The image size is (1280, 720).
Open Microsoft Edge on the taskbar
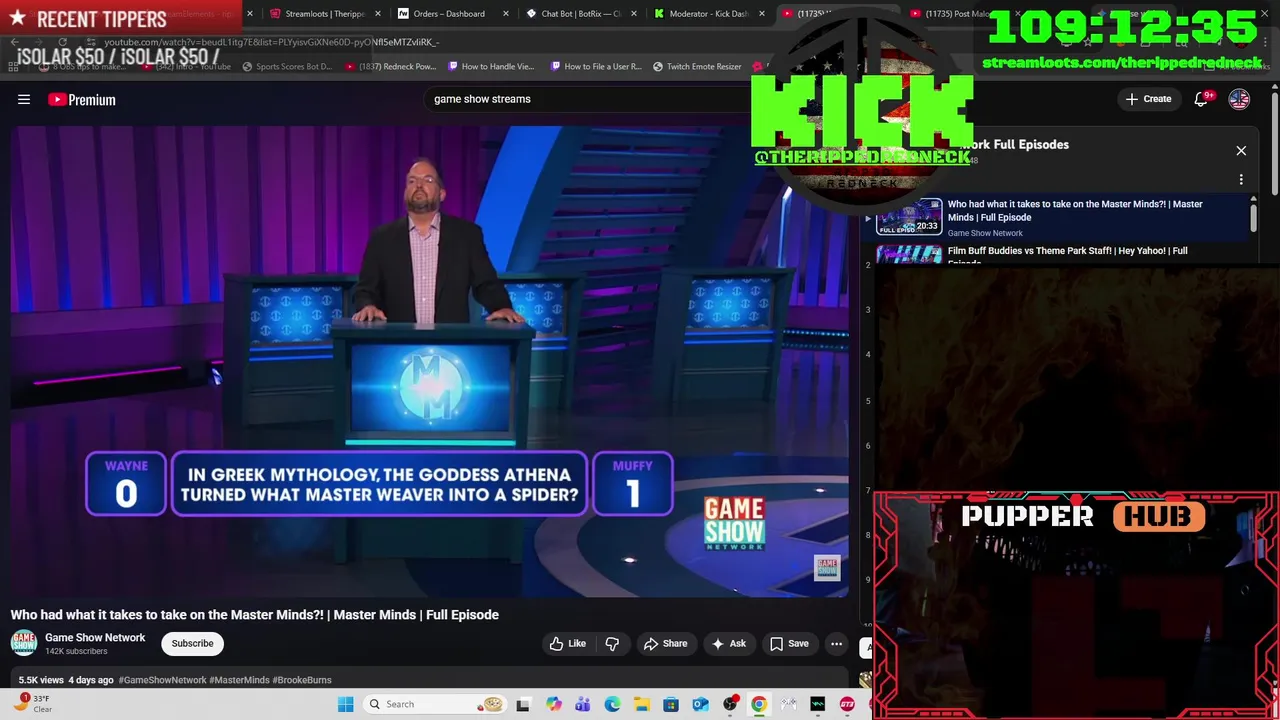612,704
